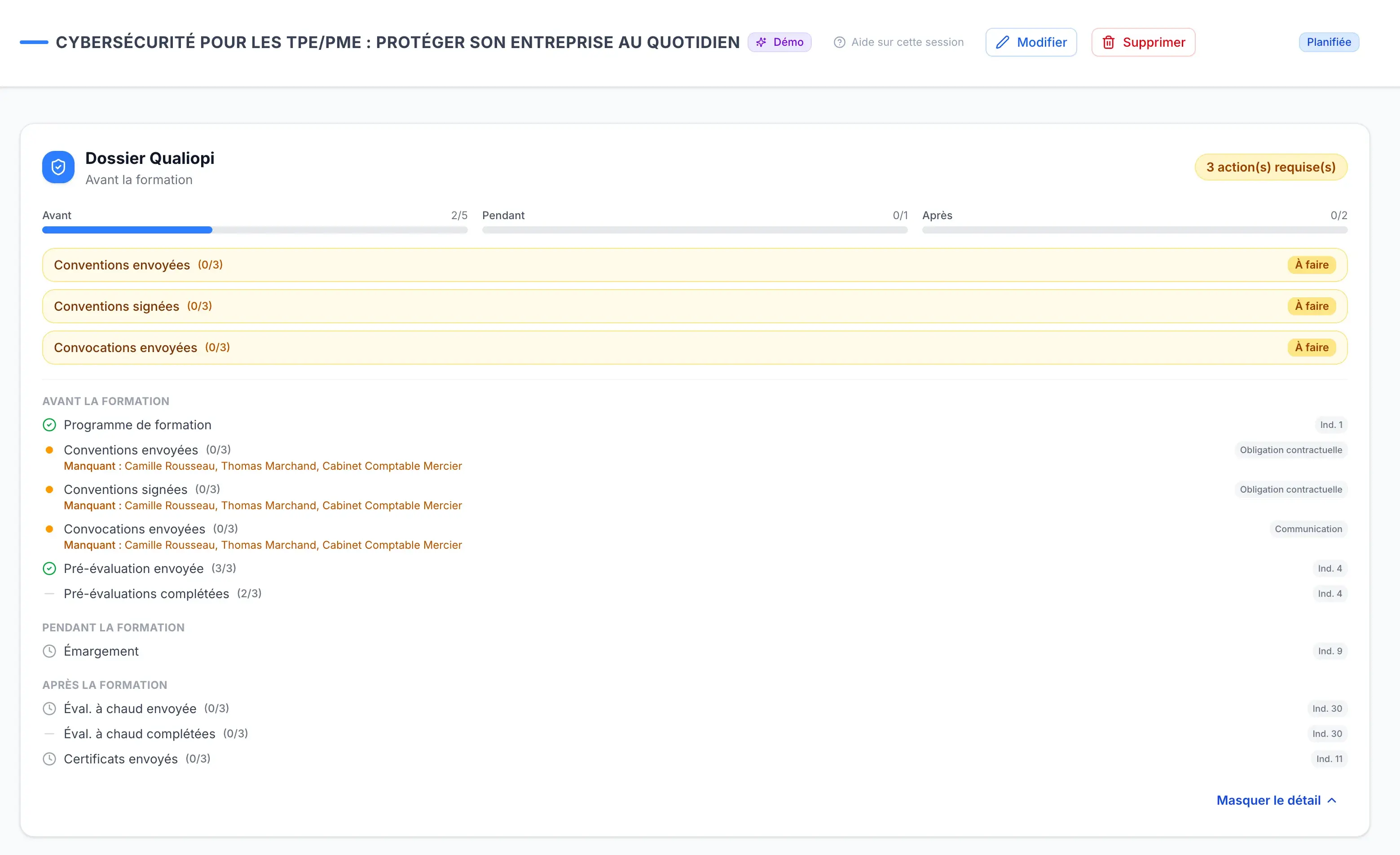Click Ind. 30 tag on Éval. à chaud envoyée

pos(1327,709)
